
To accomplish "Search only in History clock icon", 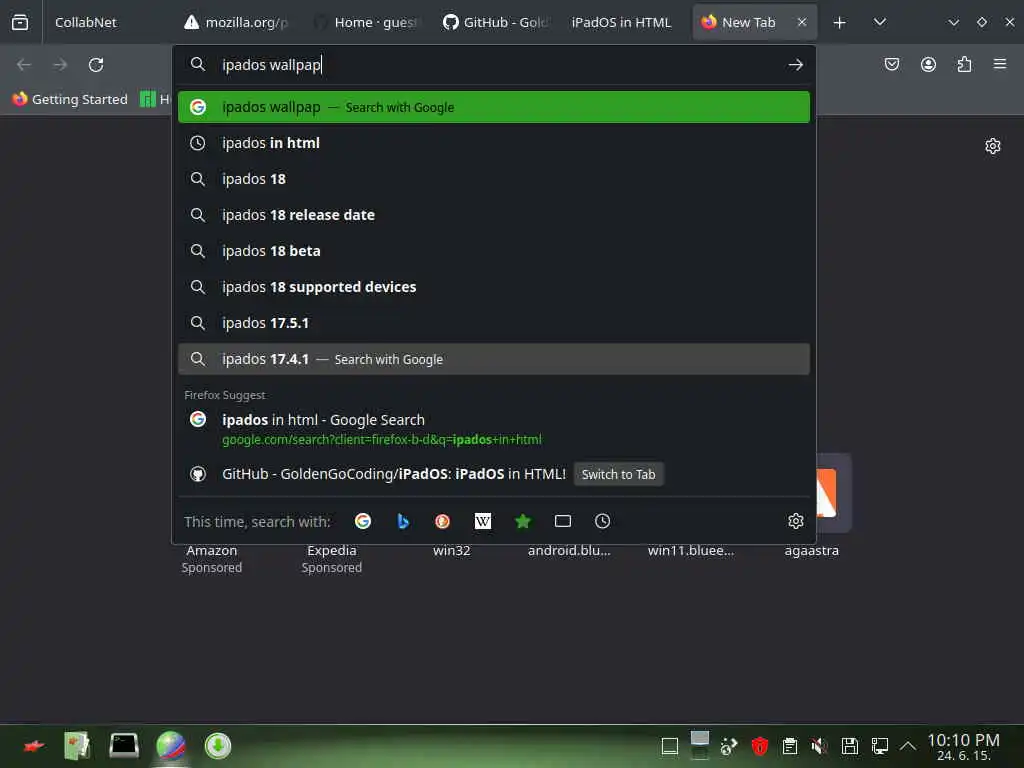I will 603,521.
